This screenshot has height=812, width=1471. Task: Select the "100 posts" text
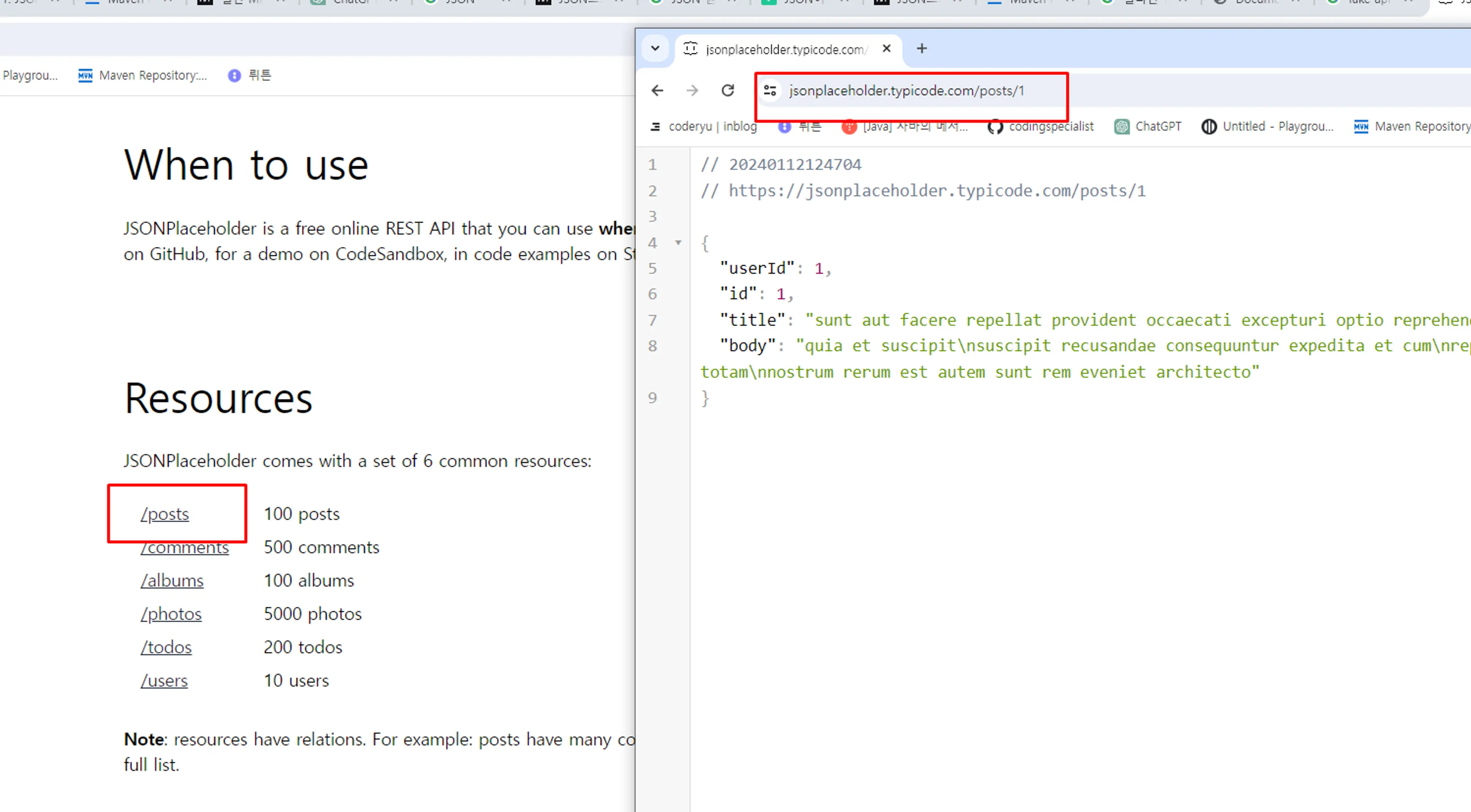[301, 514]
